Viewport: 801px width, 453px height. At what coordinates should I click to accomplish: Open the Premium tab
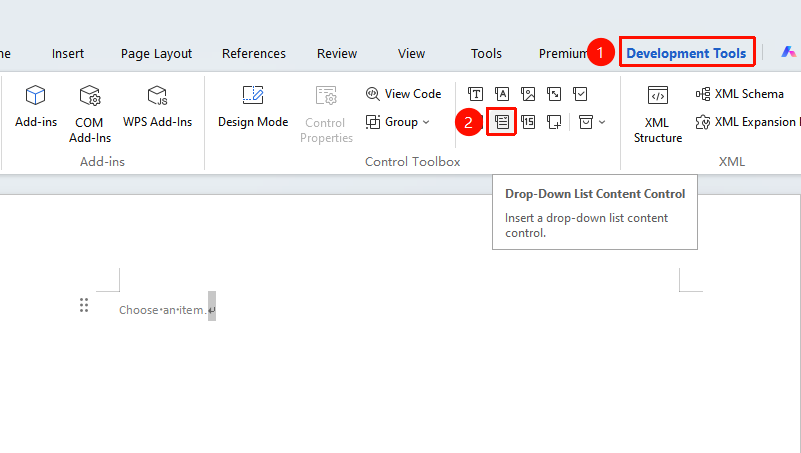562,53
